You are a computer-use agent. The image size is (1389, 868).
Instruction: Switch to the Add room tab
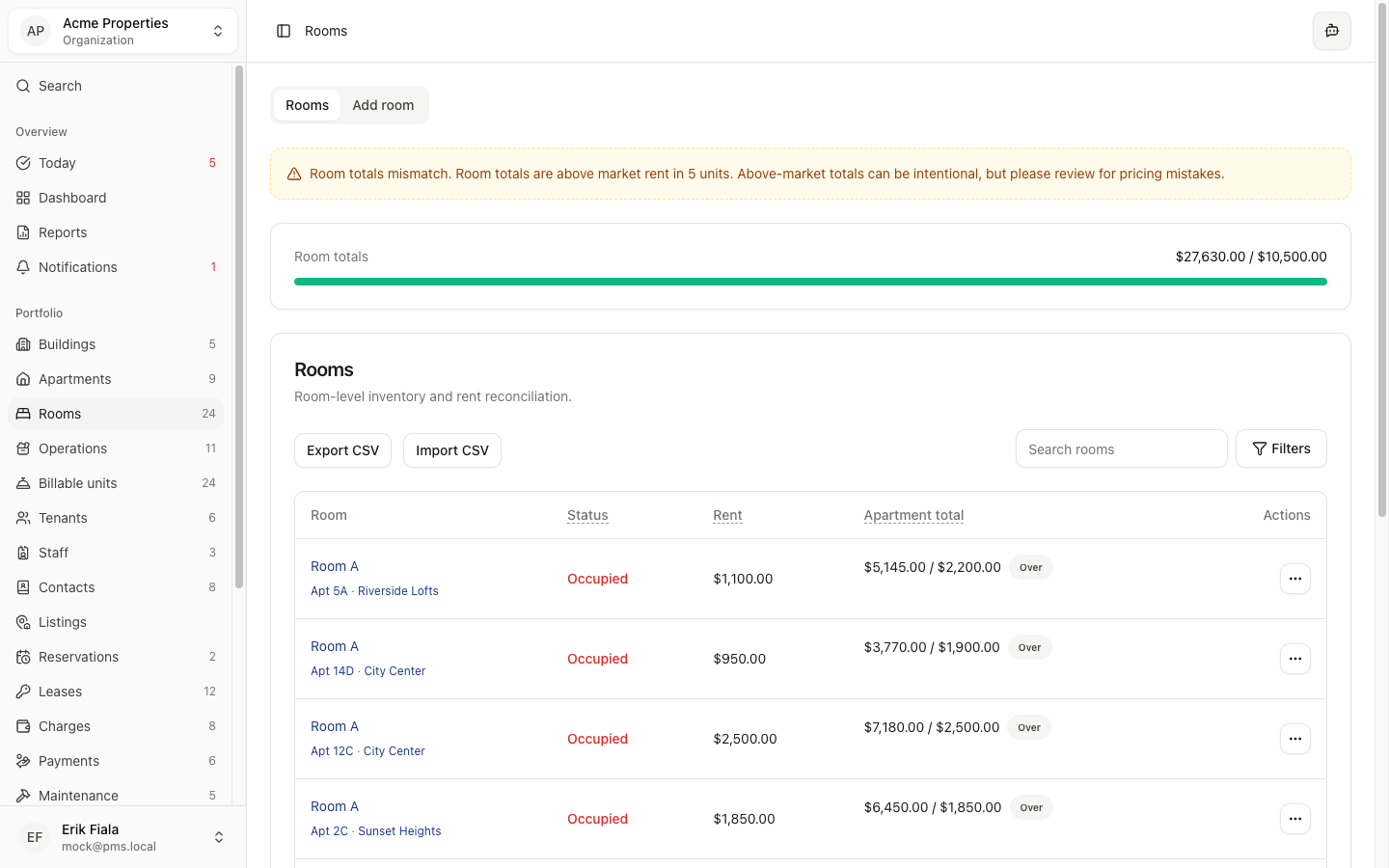pyautogui.click(x=383, y=105)
